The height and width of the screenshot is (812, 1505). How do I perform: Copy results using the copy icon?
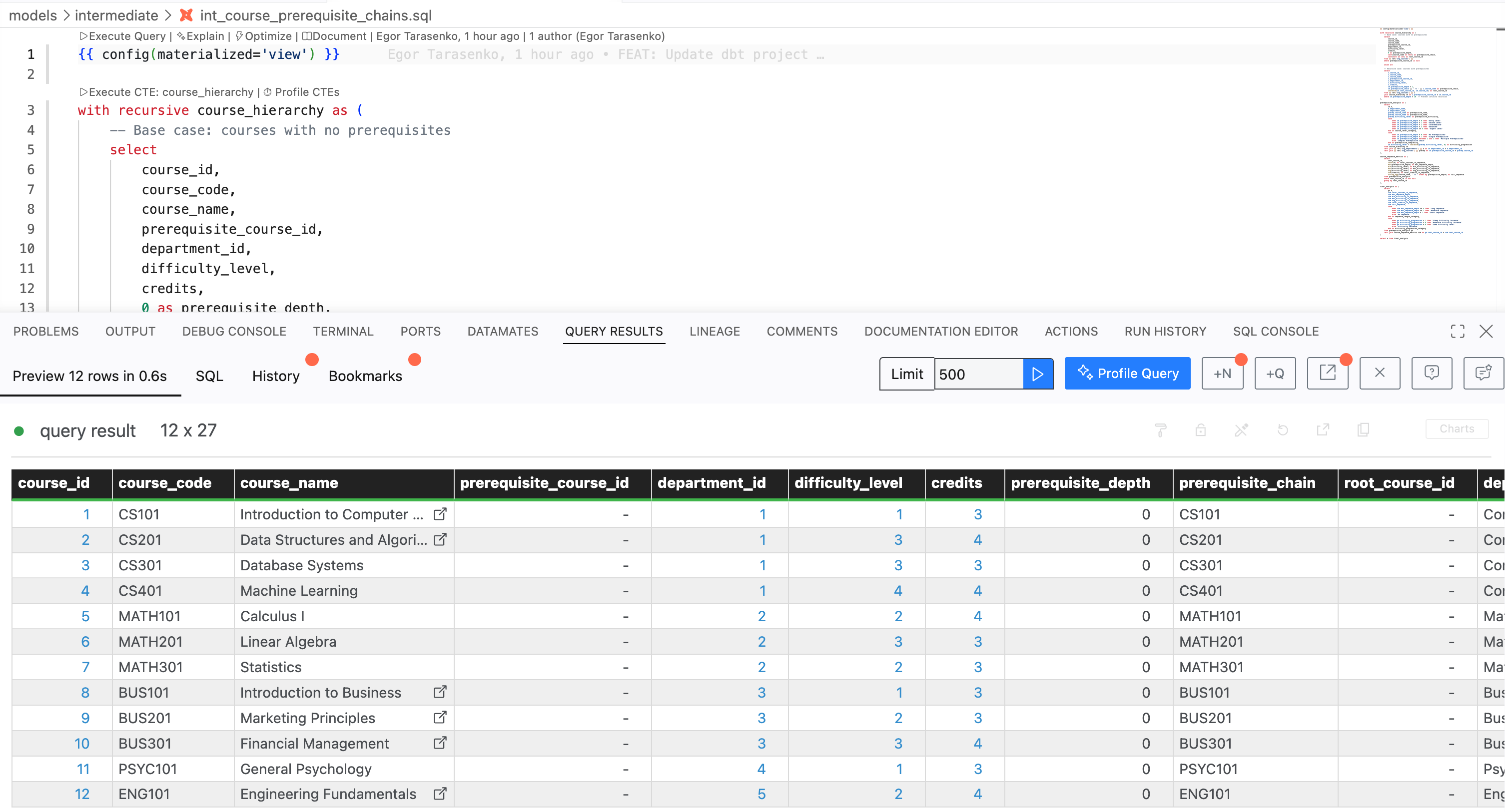click(x=1364, y=430)
